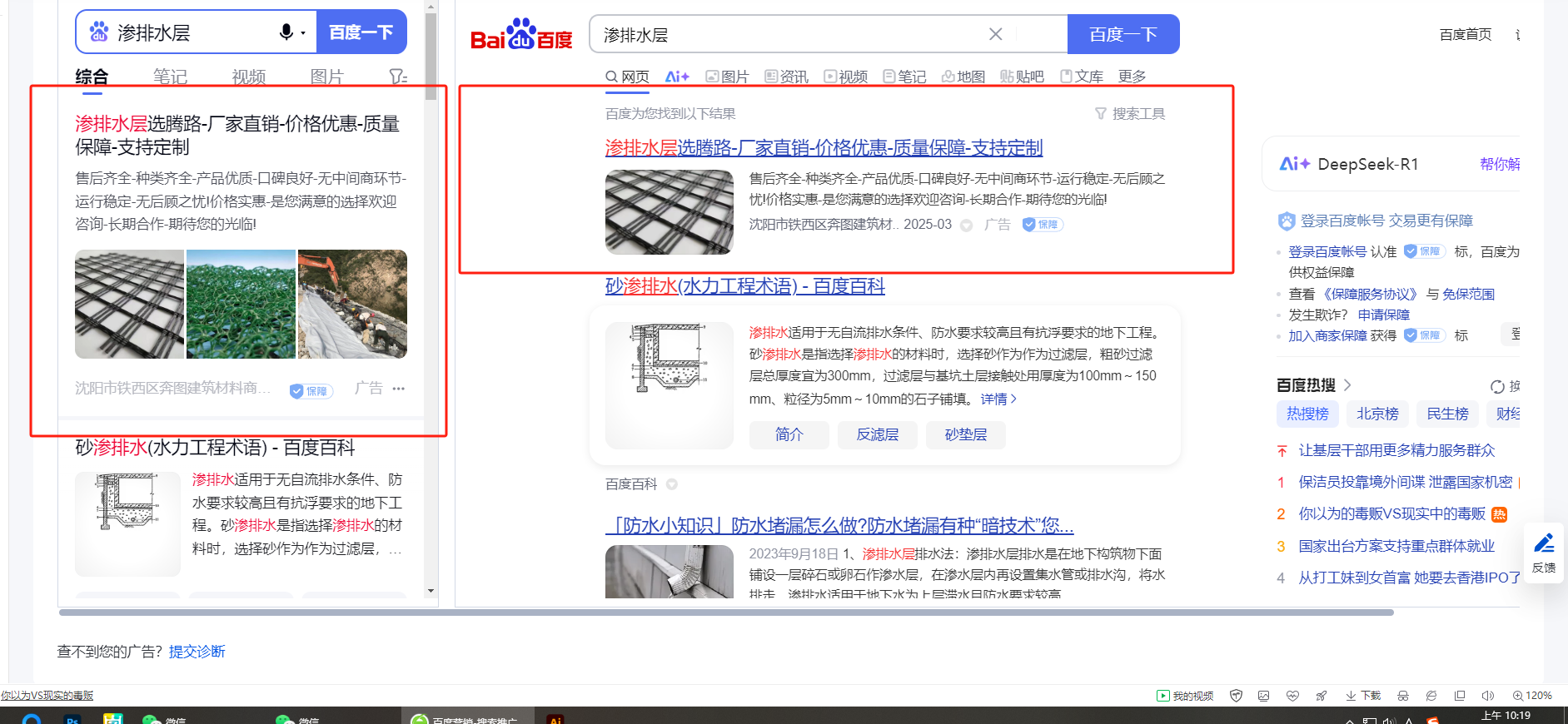
Task: Open Adobe Illustrator from the taskbar
Action: tap(555, 719)
